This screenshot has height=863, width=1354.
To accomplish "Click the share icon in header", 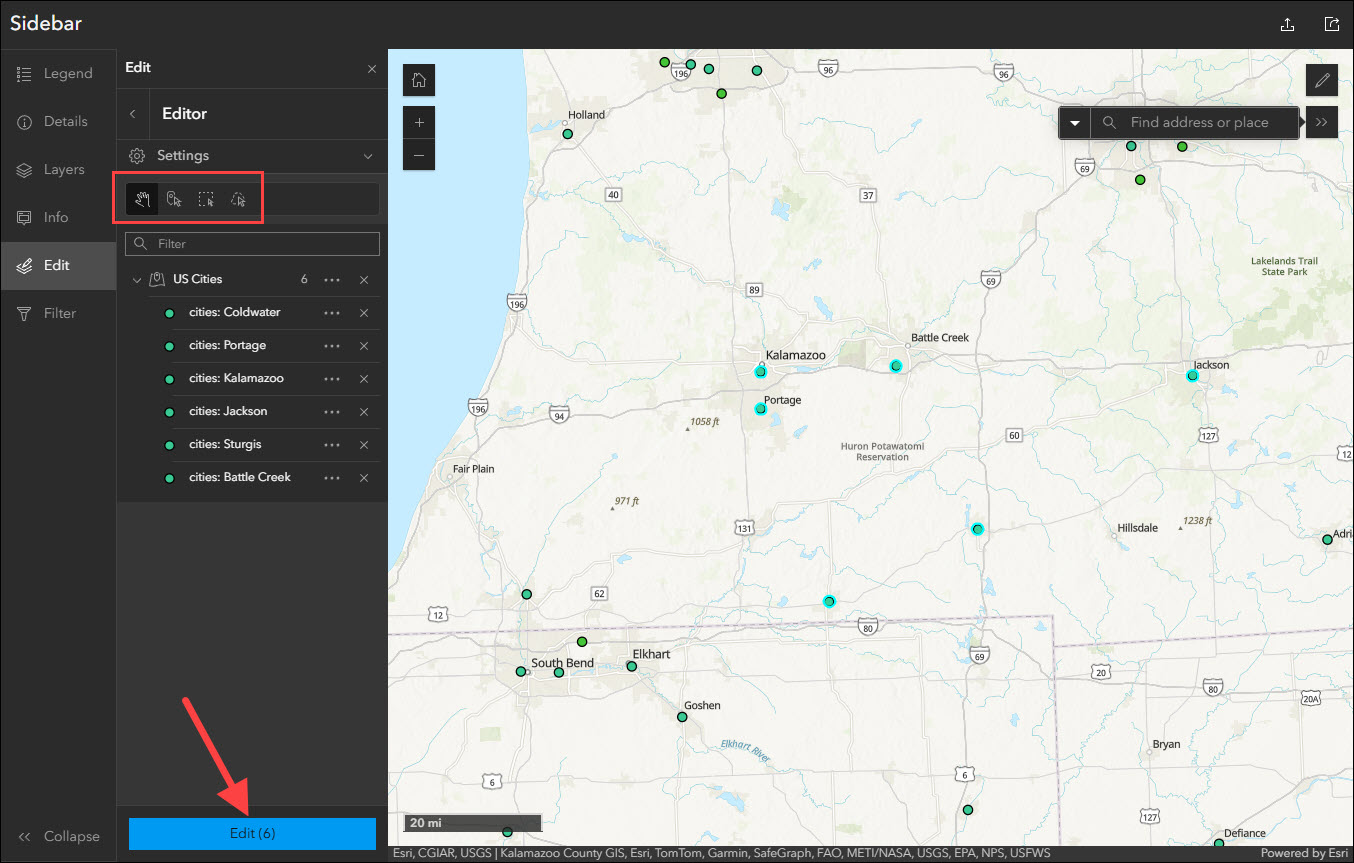I will coord(1331,25).
